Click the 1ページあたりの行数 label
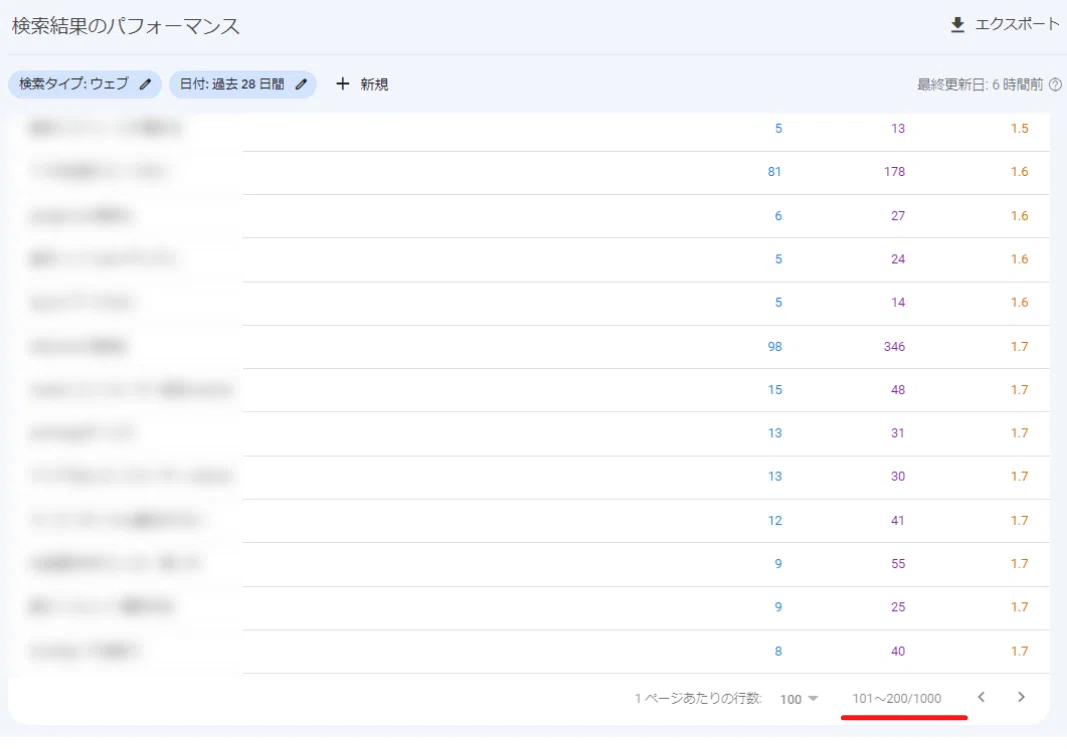This screenshot has width=1067, height=749. (x=698, y=699)
